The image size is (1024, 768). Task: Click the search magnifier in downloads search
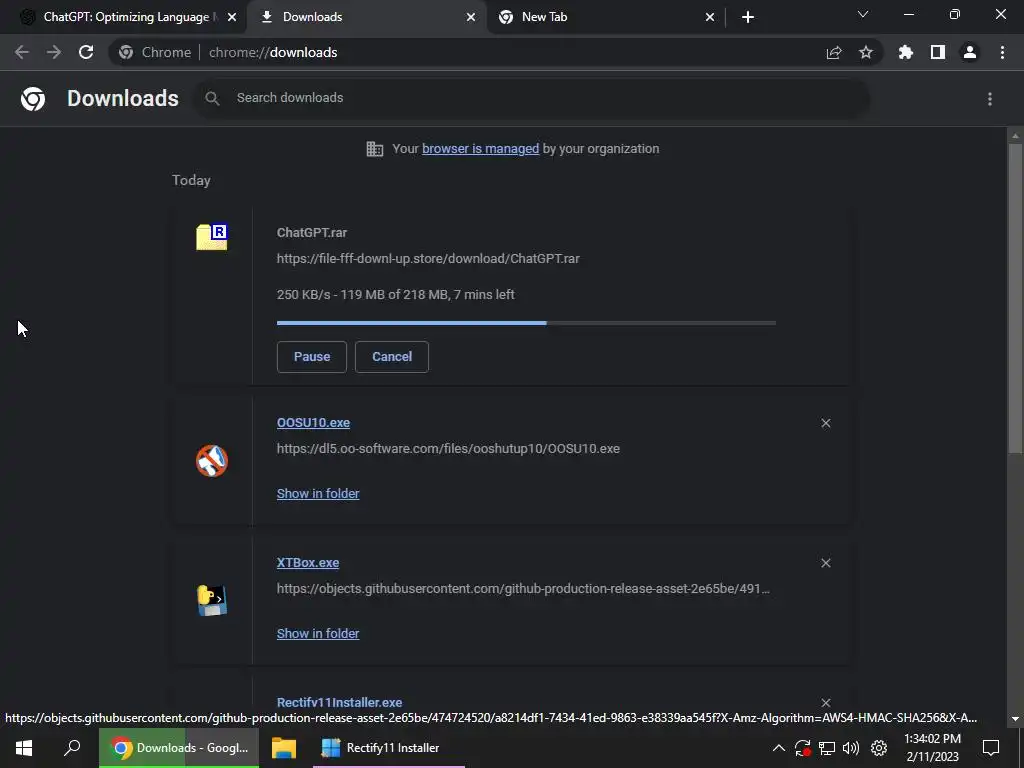point(212,99)
